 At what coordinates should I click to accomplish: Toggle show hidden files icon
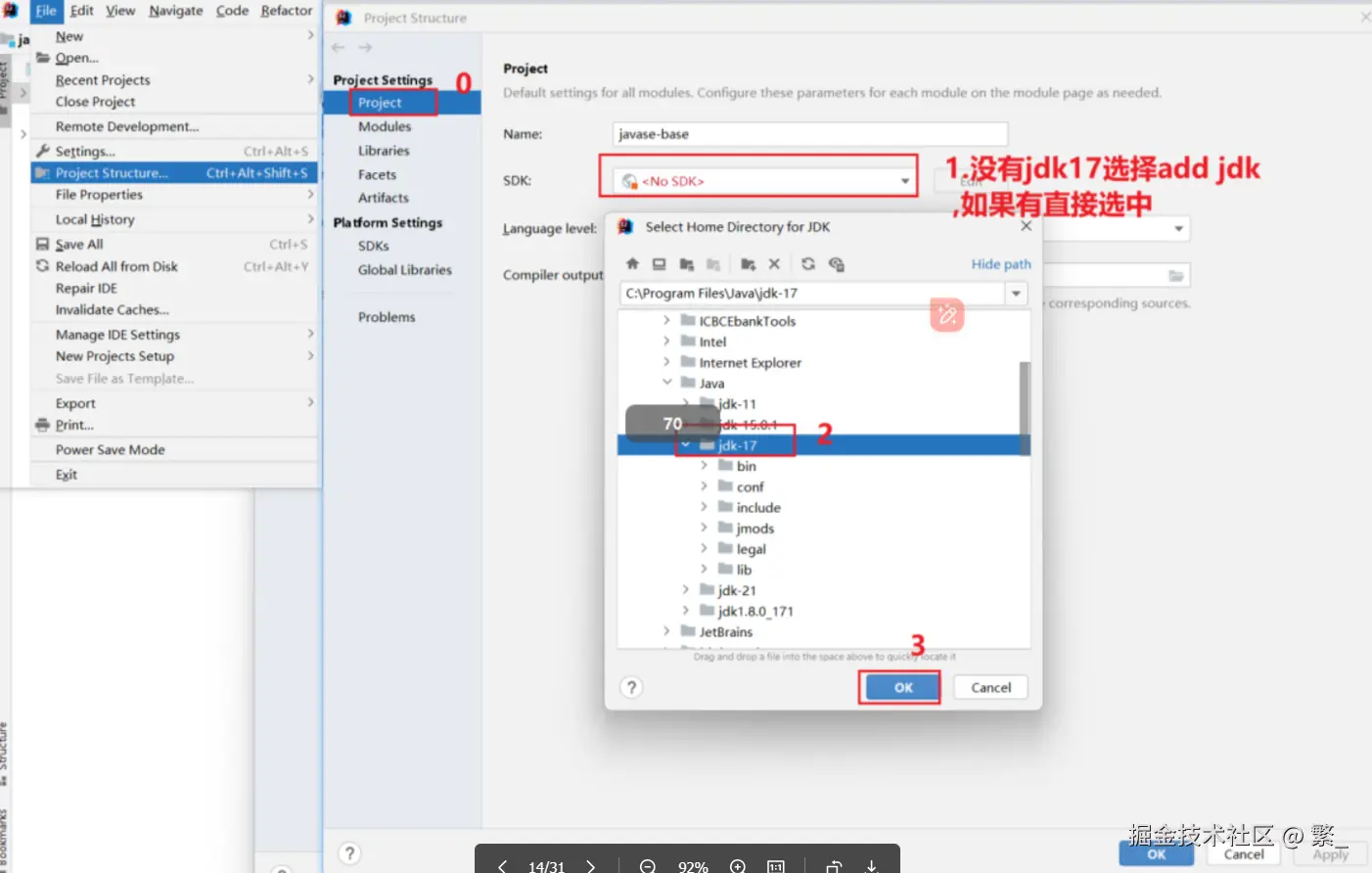coord(836,264)
